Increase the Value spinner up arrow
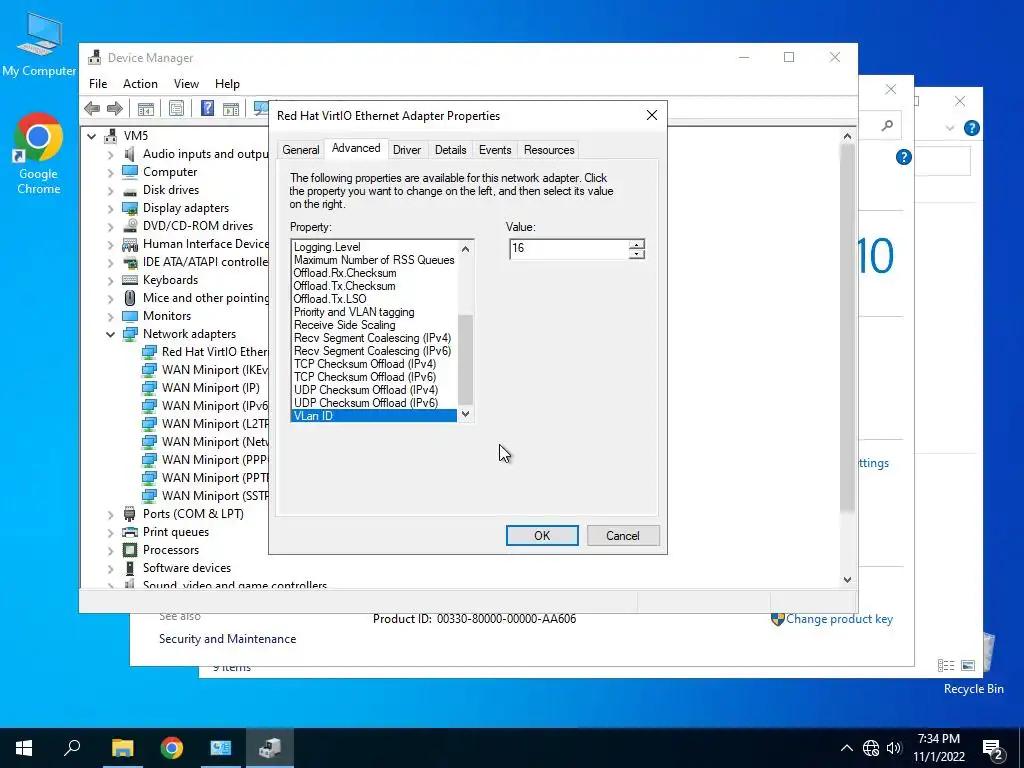The height and width of the screenshot is (768, 1024). pos(637,244)
